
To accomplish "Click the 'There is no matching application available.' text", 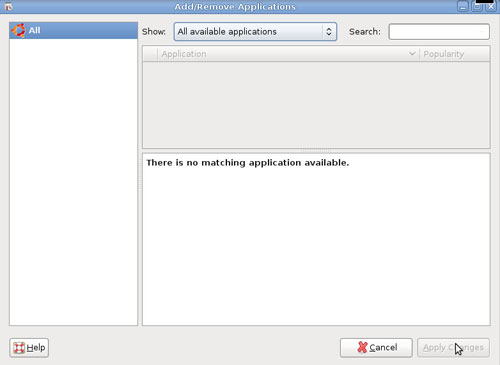I will click(247, 163).
